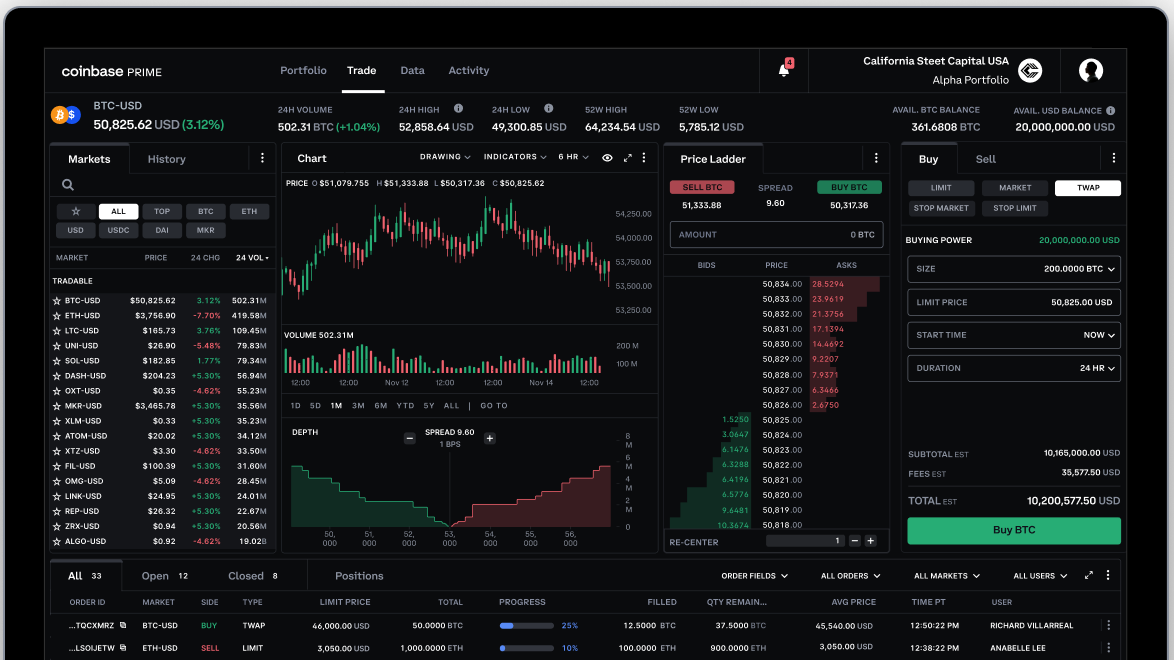1174x660 pixels.
Task: Click RE-CENTER on price ladder
Action: 693,542
